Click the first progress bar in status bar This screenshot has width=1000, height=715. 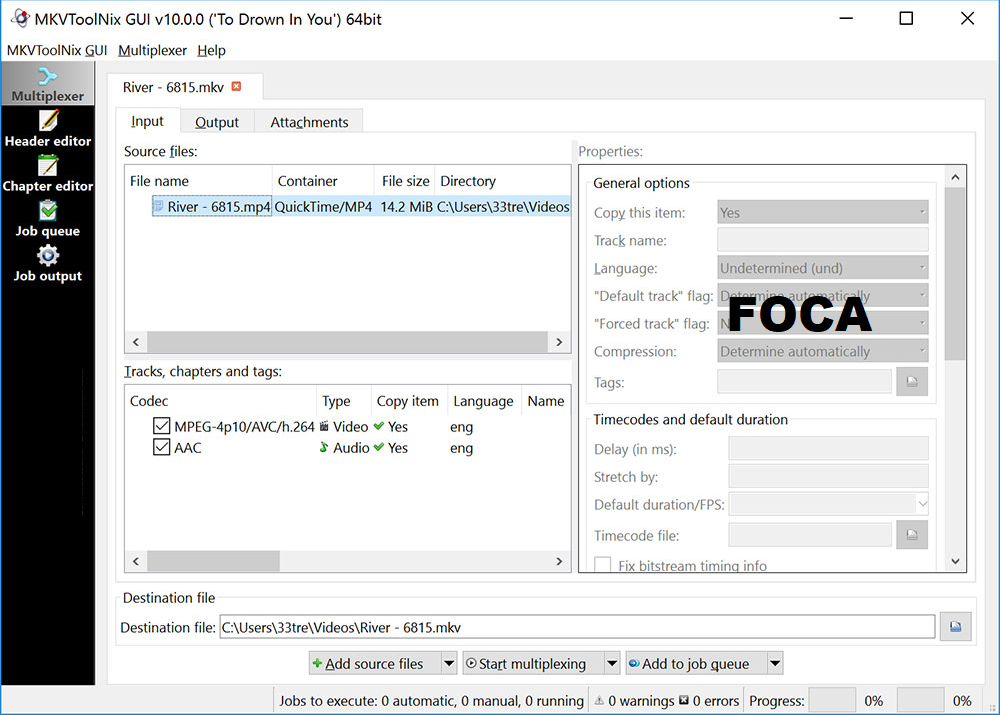(832, 700)
